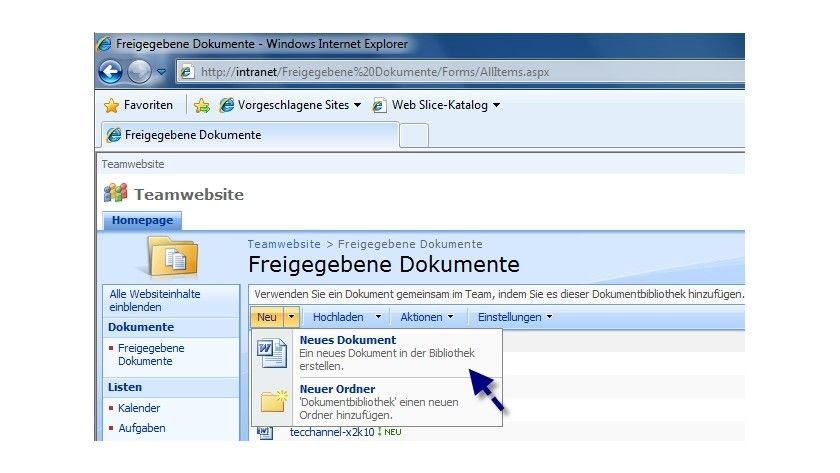Open the Hochladen menu
This screenshot has height=473, width=840.
click(338, 317)
